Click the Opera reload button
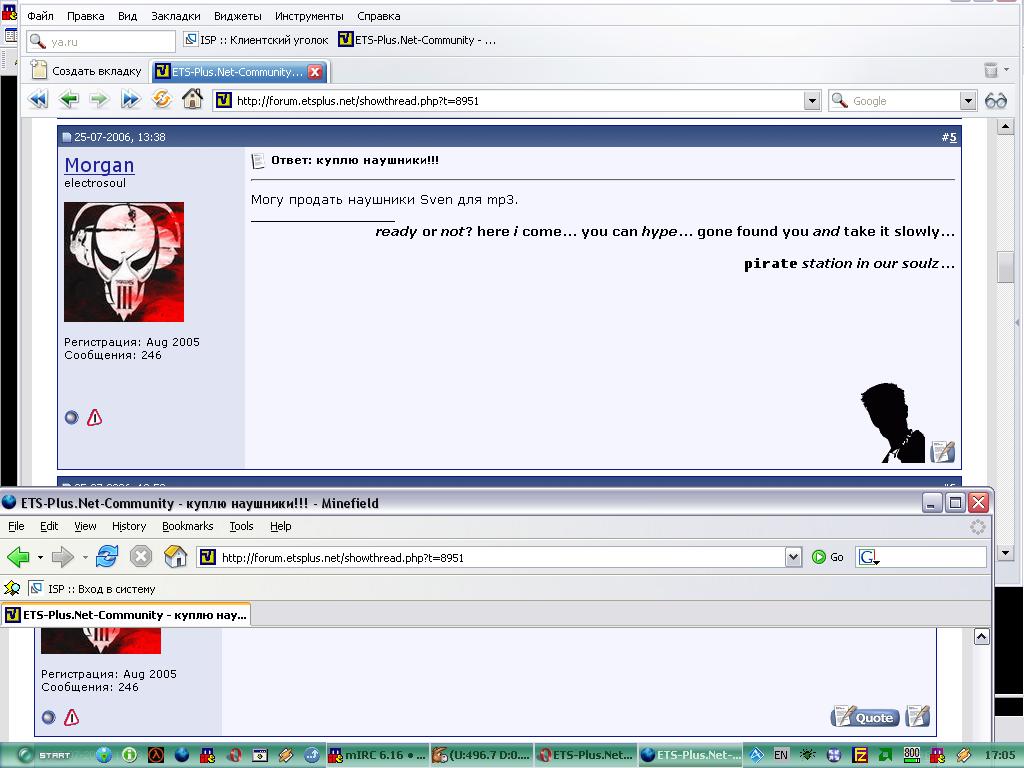The width and height of the screenshot is (1024, 768). (x=161, y=99)
